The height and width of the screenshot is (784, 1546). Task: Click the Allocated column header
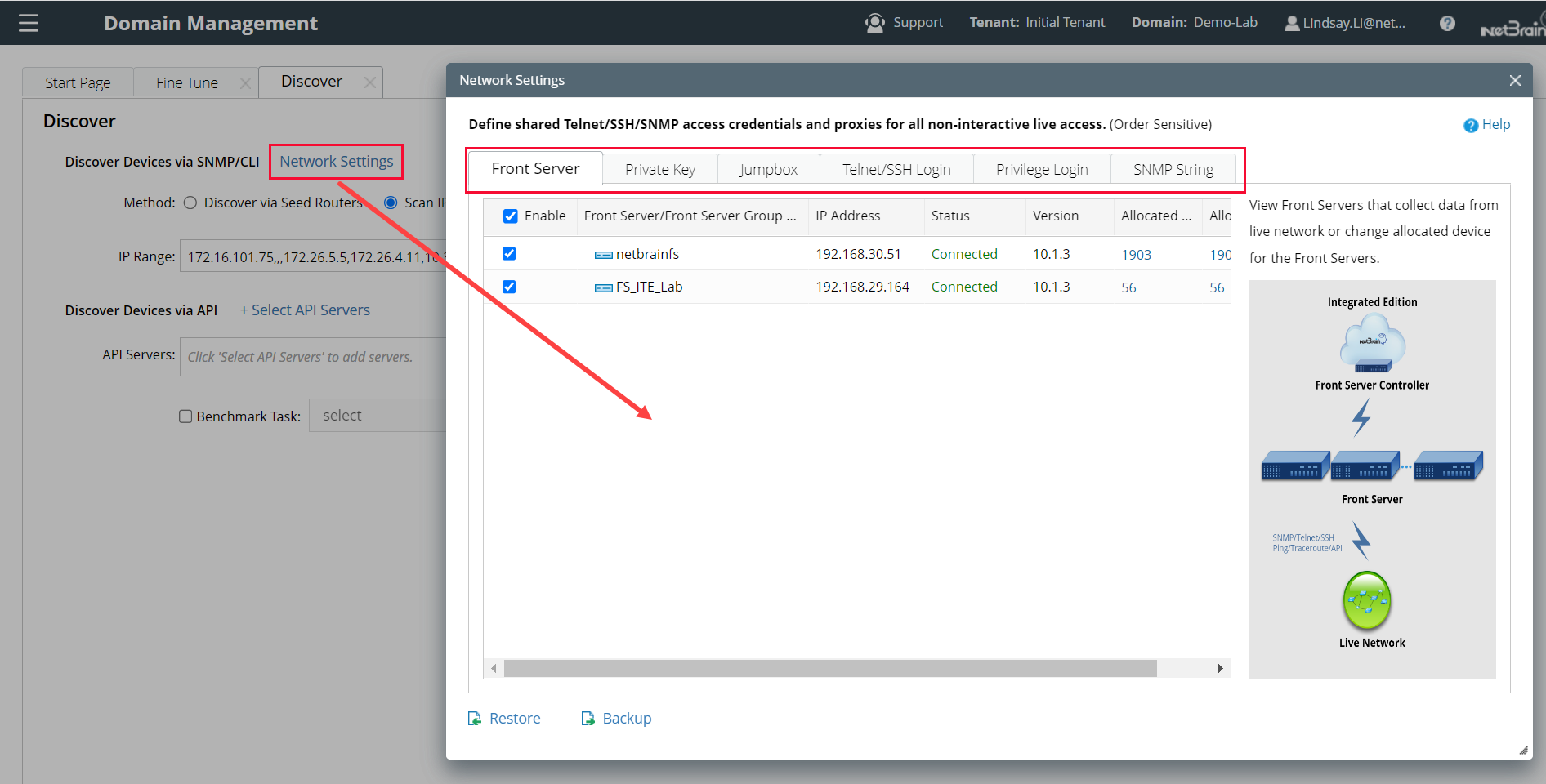pos(1156,216)
